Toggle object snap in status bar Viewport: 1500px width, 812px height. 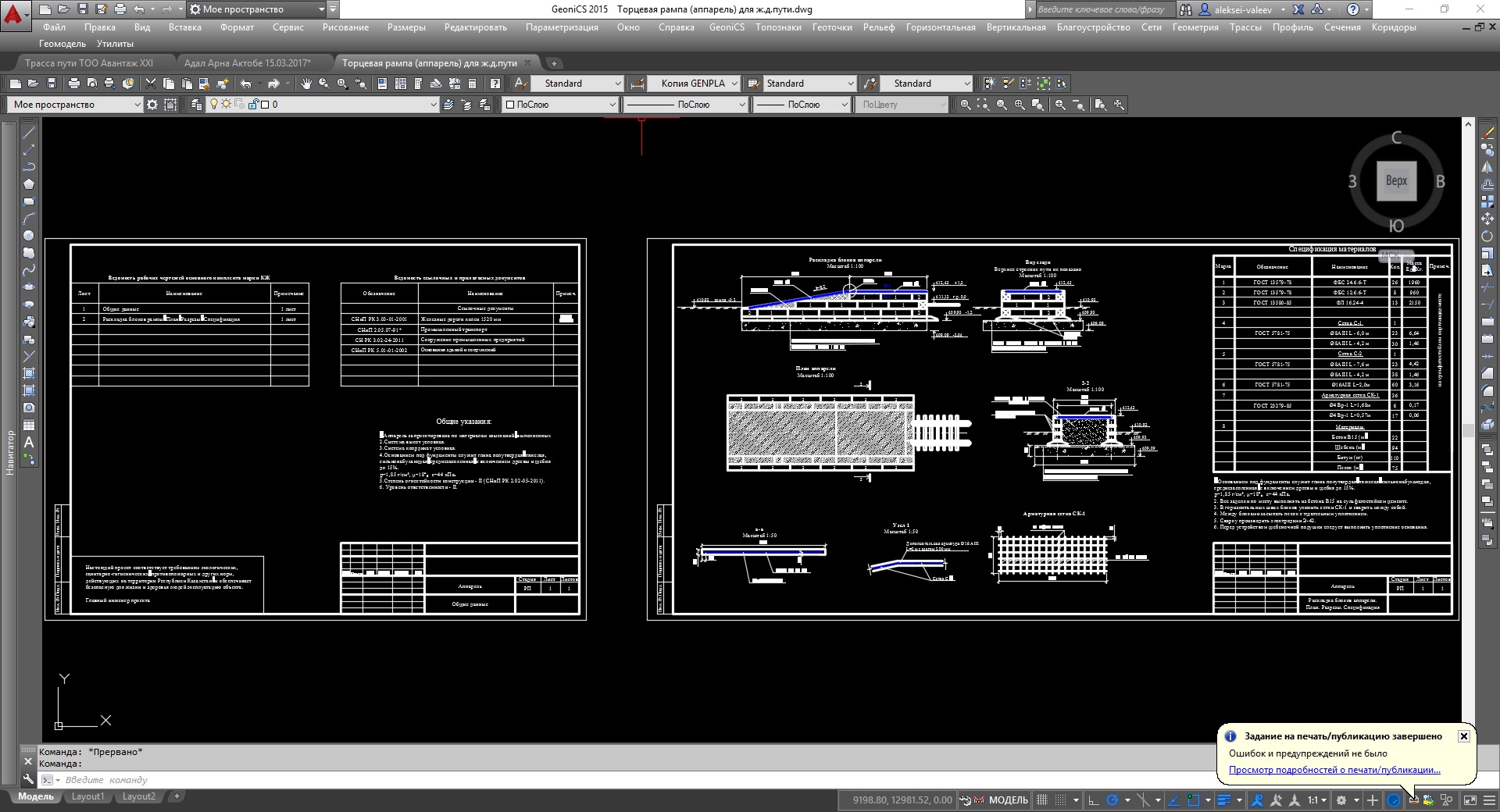1193,800
